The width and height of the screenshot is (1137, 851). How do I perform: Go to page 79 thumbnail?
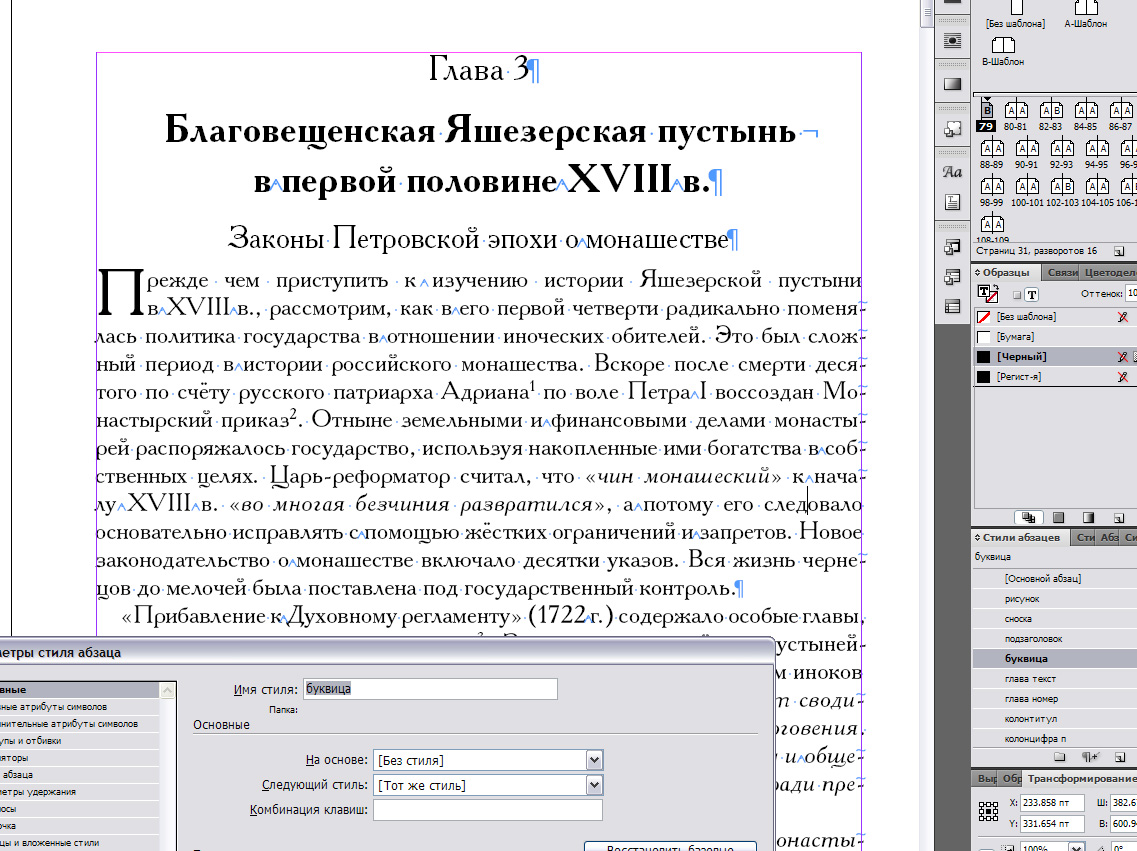point(986,109)
